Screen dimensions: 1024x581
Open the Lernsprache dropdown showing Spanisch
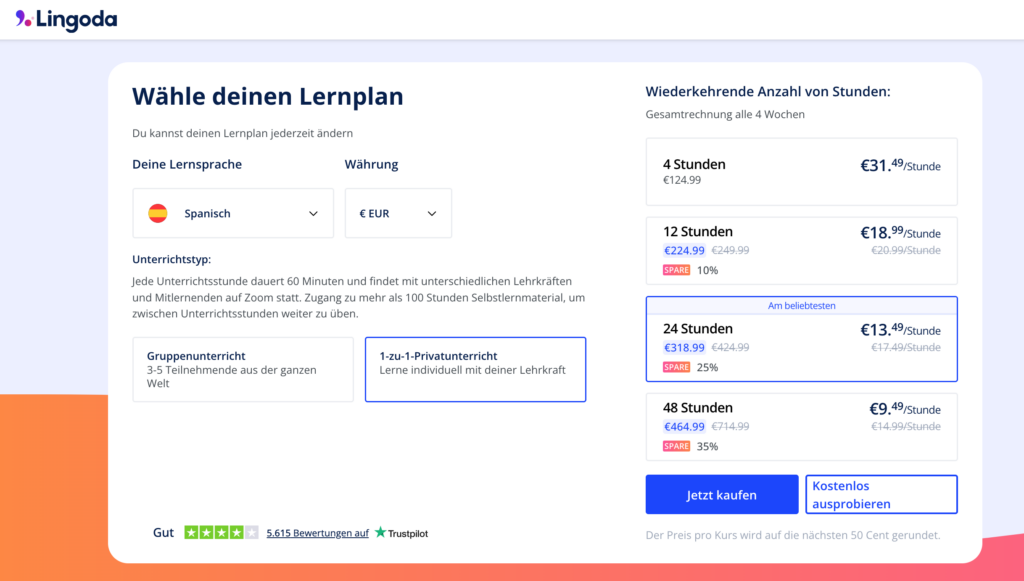click(x=232, y=213)
